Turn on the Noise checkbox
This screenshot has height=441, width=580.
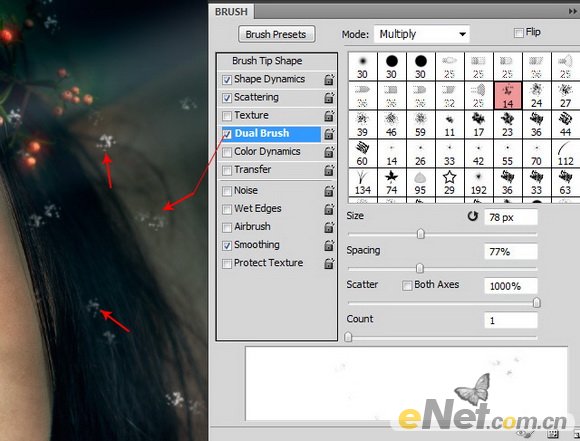(x=227, y=191)
